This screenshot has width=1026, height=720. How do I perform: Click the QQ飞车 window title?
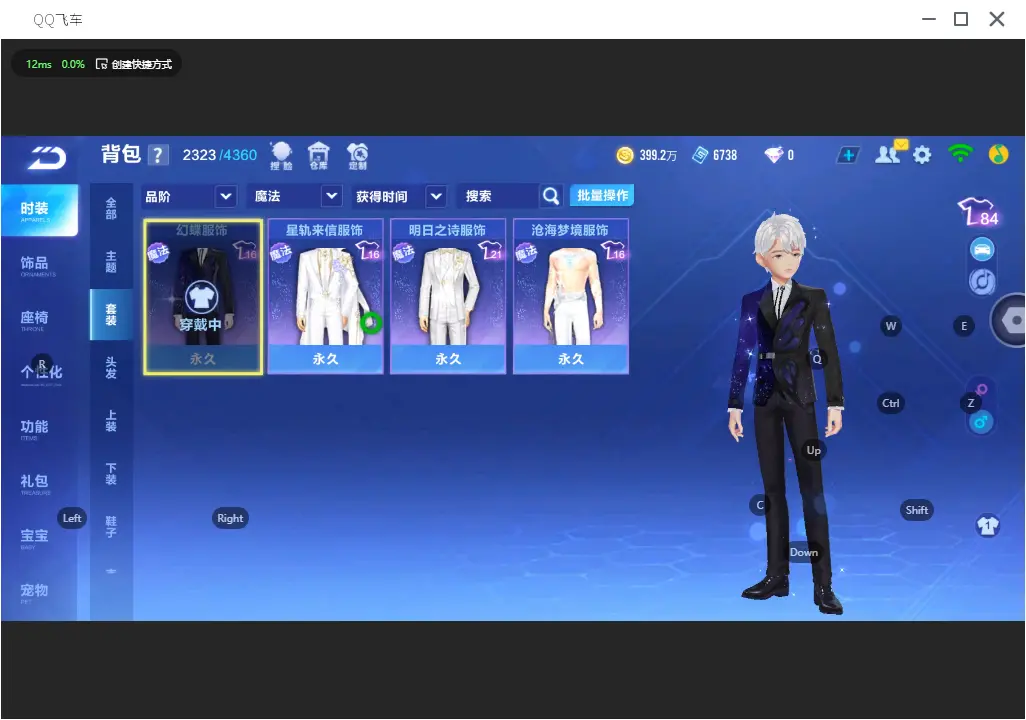[x=58, y=20]
